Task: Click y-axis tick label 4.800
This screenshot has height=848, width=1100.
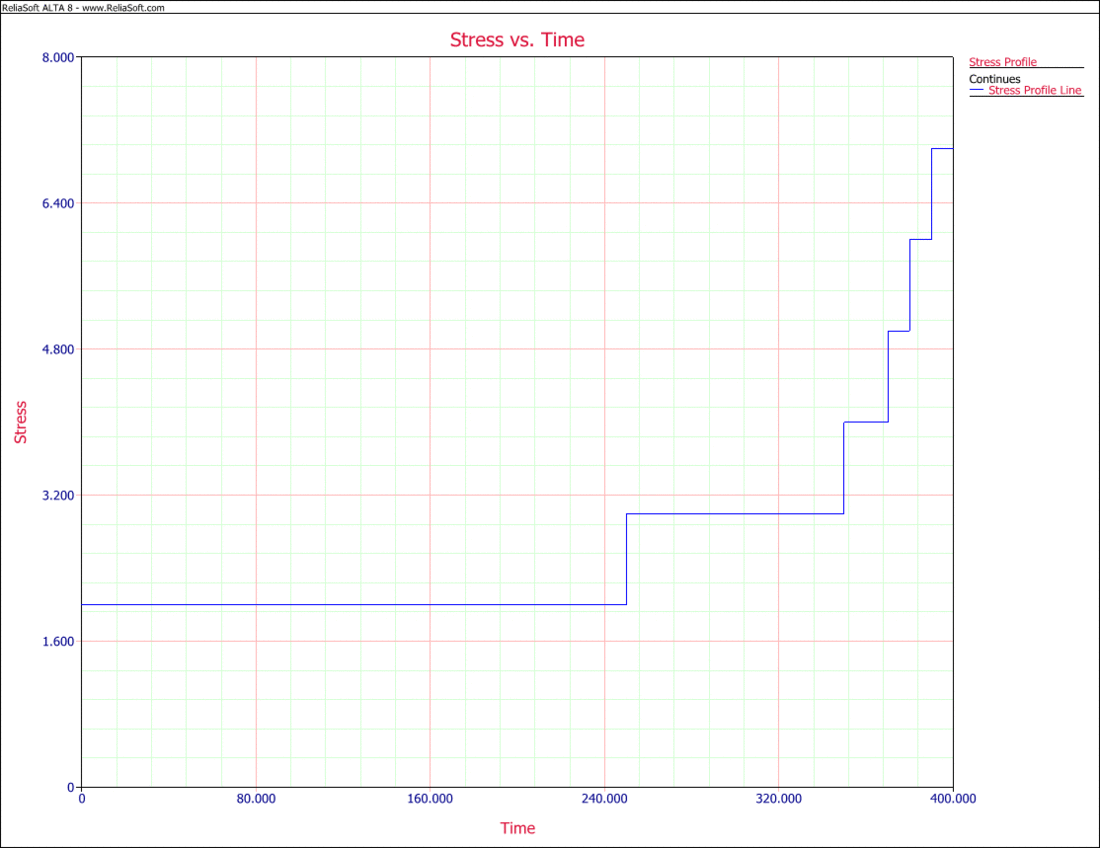Action: (x=58, y=349)
